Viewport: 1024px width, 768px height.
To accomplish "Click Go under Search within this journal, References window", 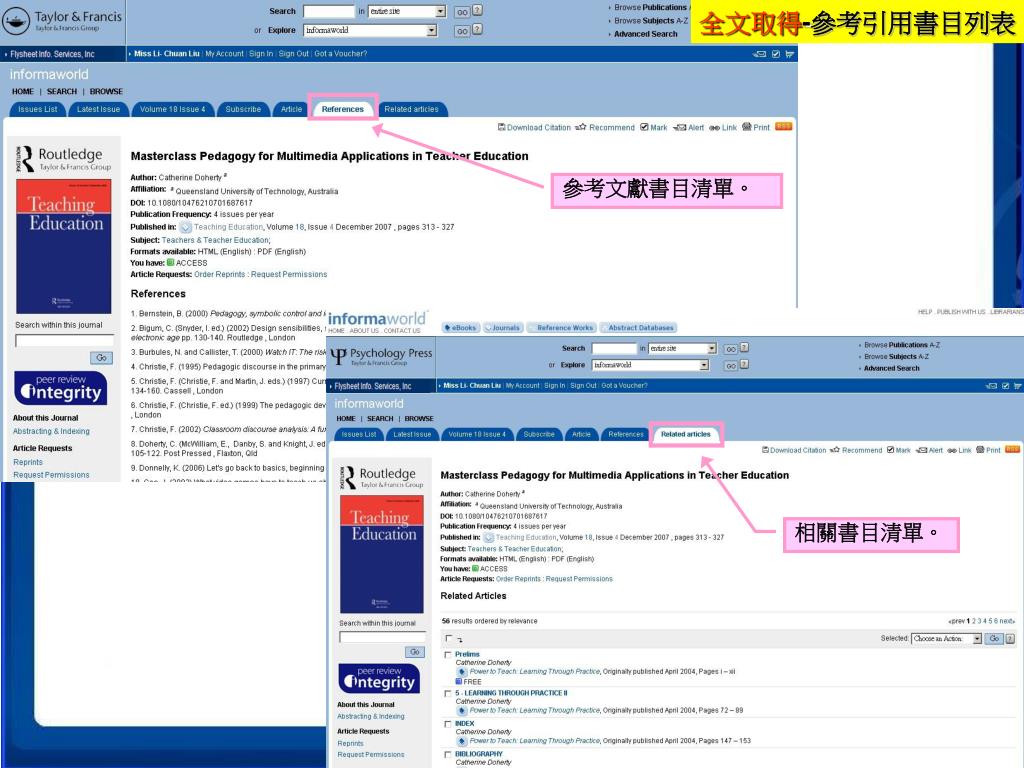I will 102,358.
